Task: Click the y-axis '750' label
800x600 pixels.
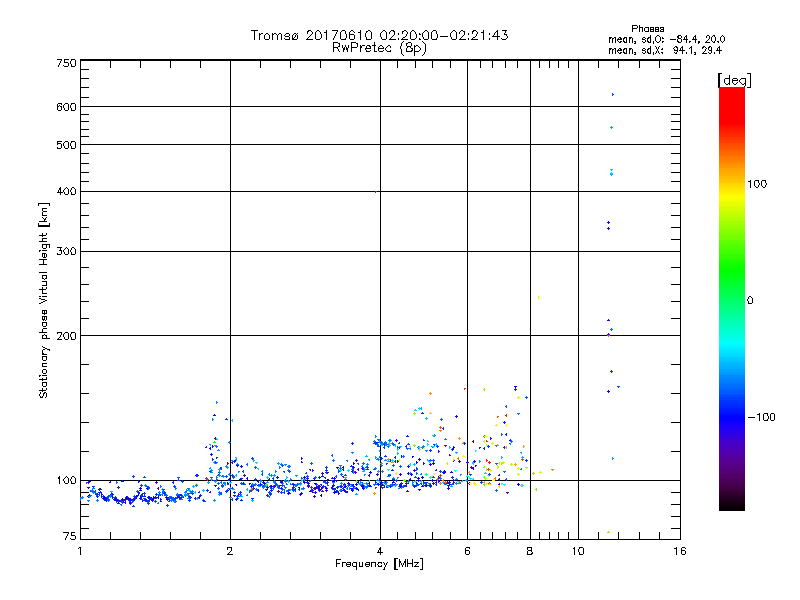Action: [66, 63]
